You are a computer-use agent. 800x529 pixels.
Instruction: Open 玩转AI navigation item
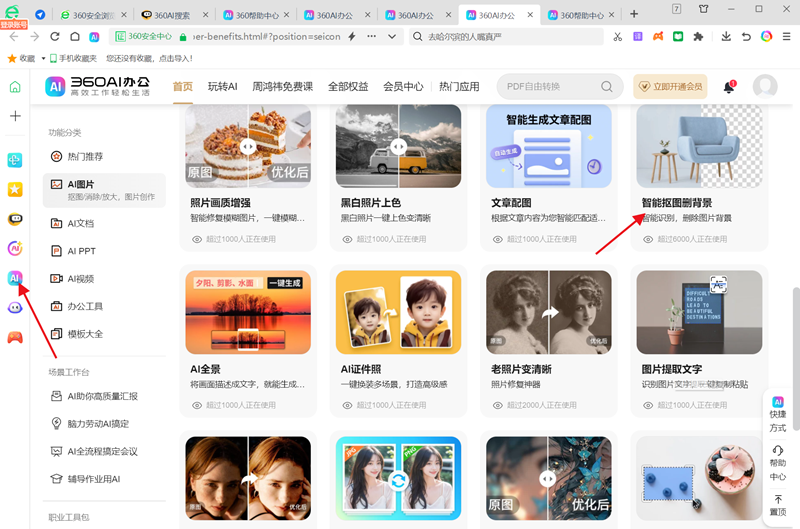(x=222, y=87)
